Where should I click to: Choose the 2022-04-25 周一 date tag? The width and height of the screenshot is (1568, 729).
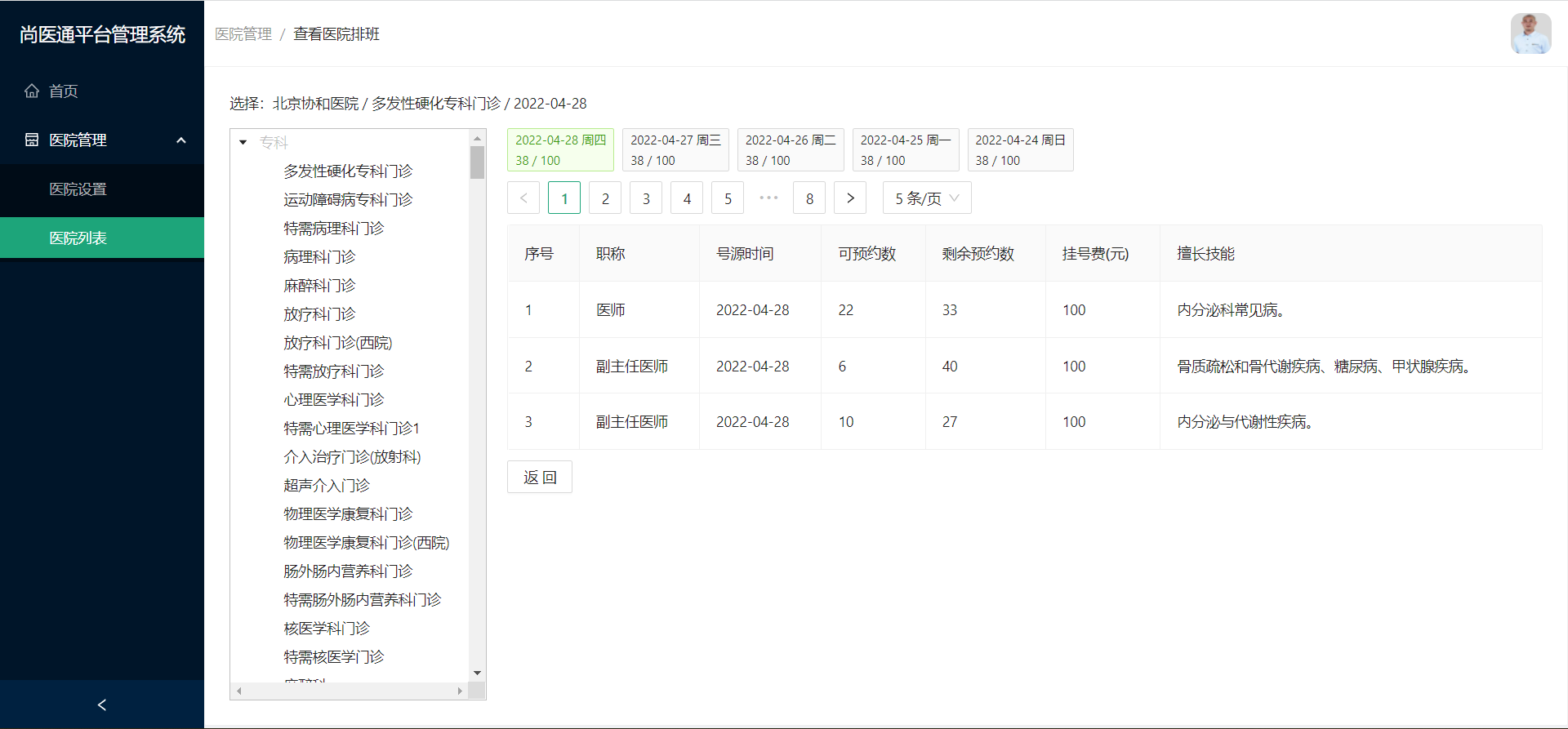pyautogui.click(x=906, y=149)
